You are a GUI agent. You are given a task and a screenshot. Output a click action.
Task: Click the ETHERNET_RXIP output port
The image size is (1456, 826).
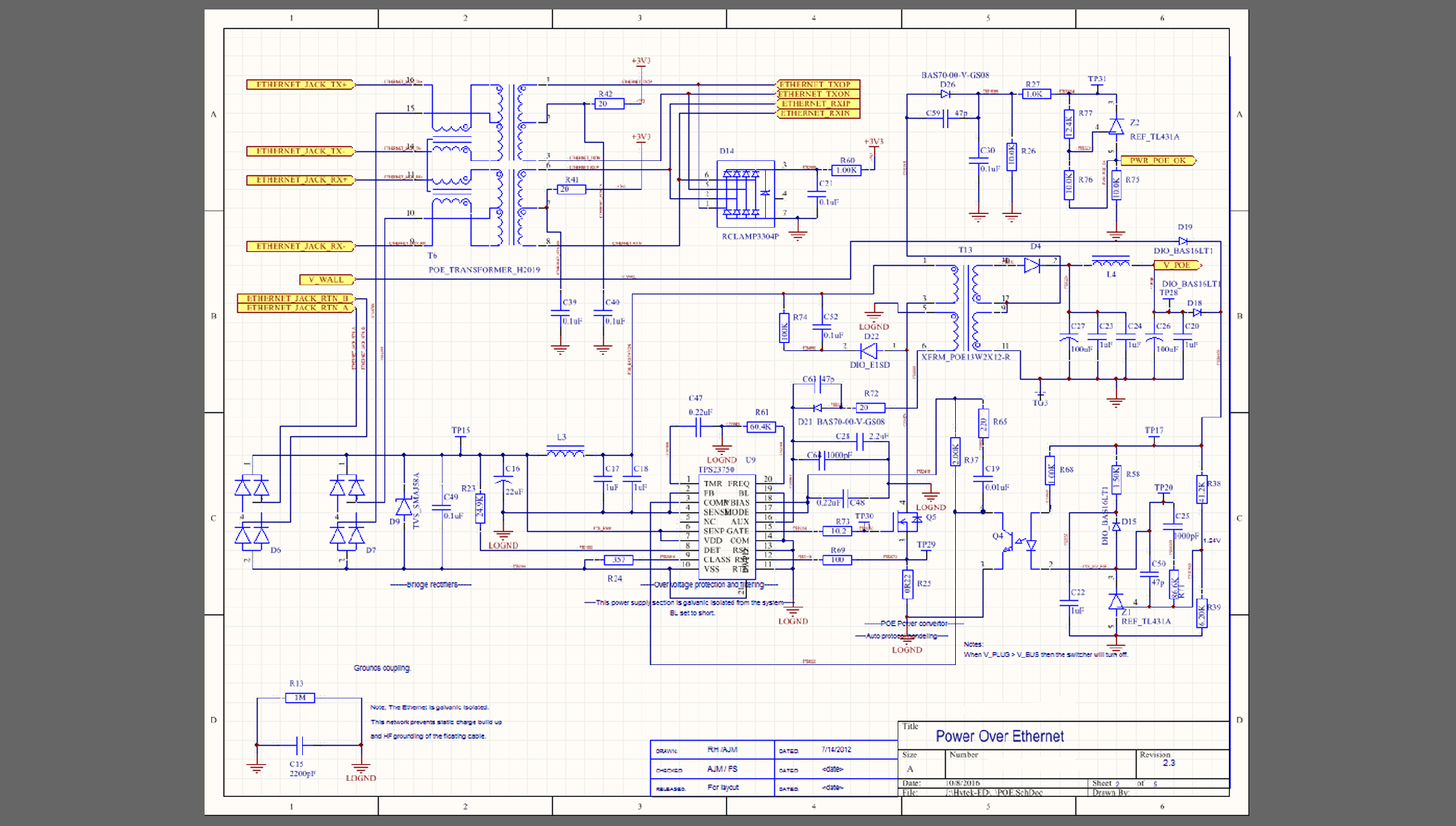[x=818, y=103]
